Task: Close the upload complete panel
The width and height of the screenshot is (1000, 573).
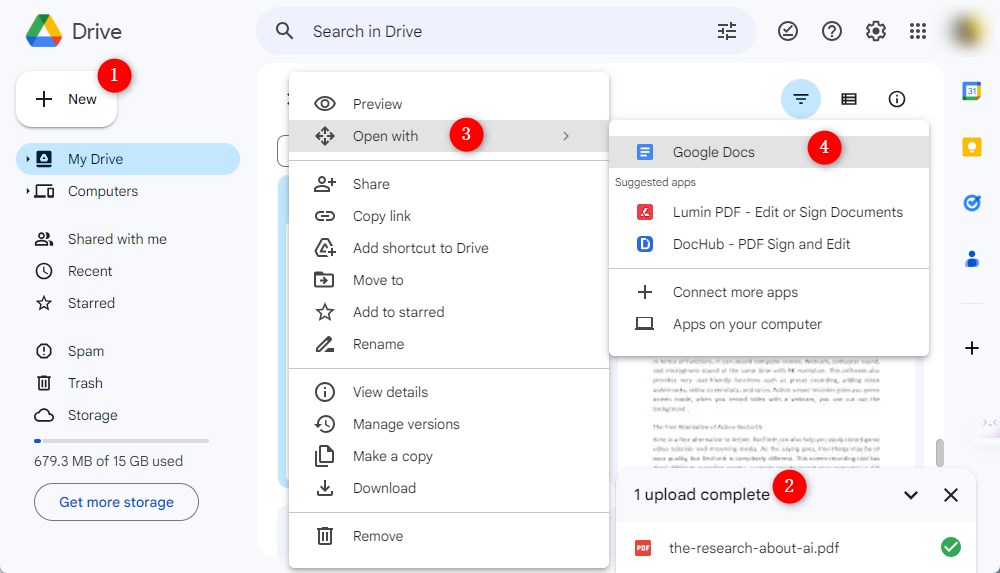Action: pos(950,495)
